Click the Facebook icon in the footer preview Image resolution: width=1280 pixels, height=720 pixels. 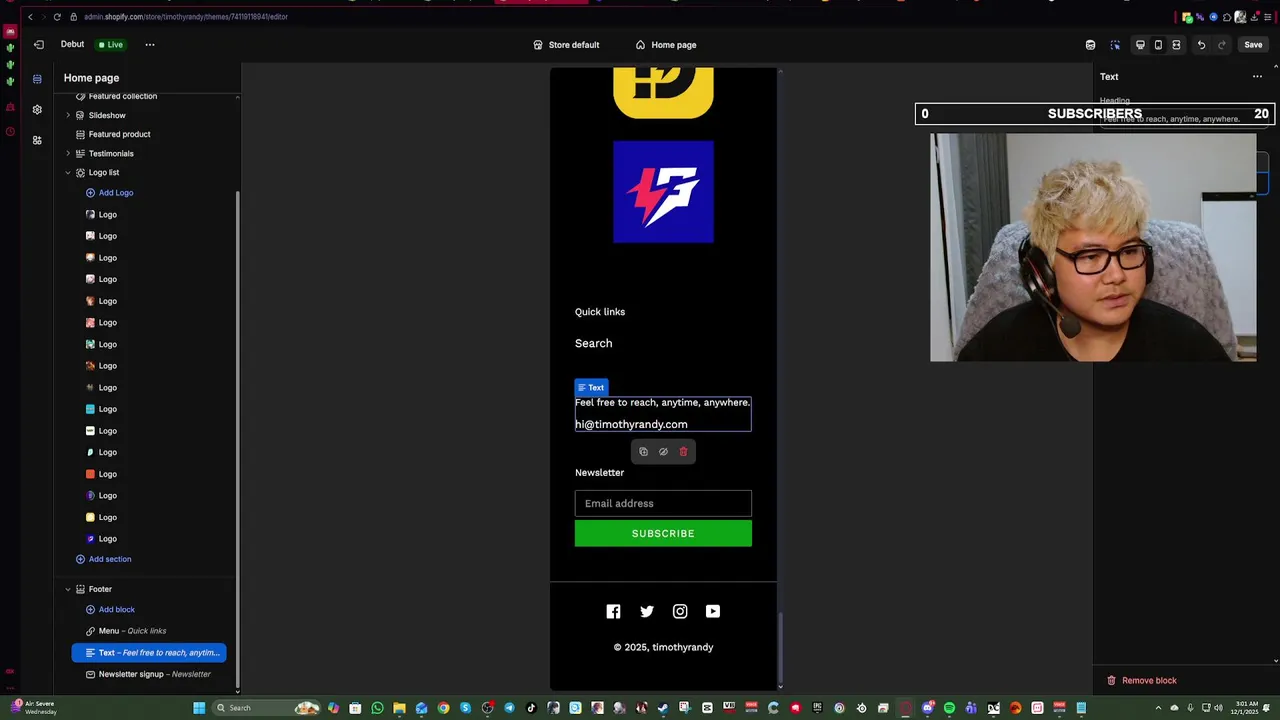[613, 611]
